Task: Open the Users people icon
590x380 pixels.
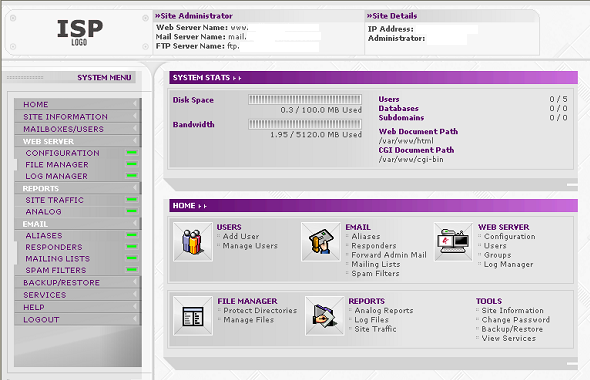Action: [x=193, y=242]
